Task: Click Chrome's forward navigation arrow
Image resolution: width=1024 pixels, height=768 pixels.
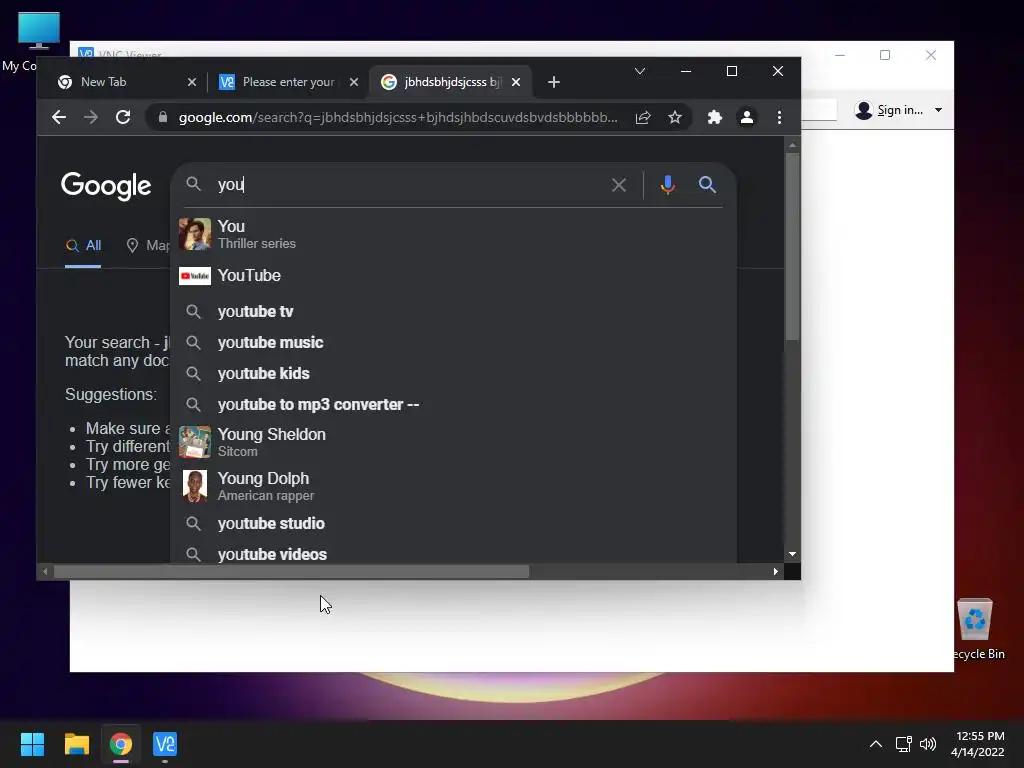Action: 91,118
